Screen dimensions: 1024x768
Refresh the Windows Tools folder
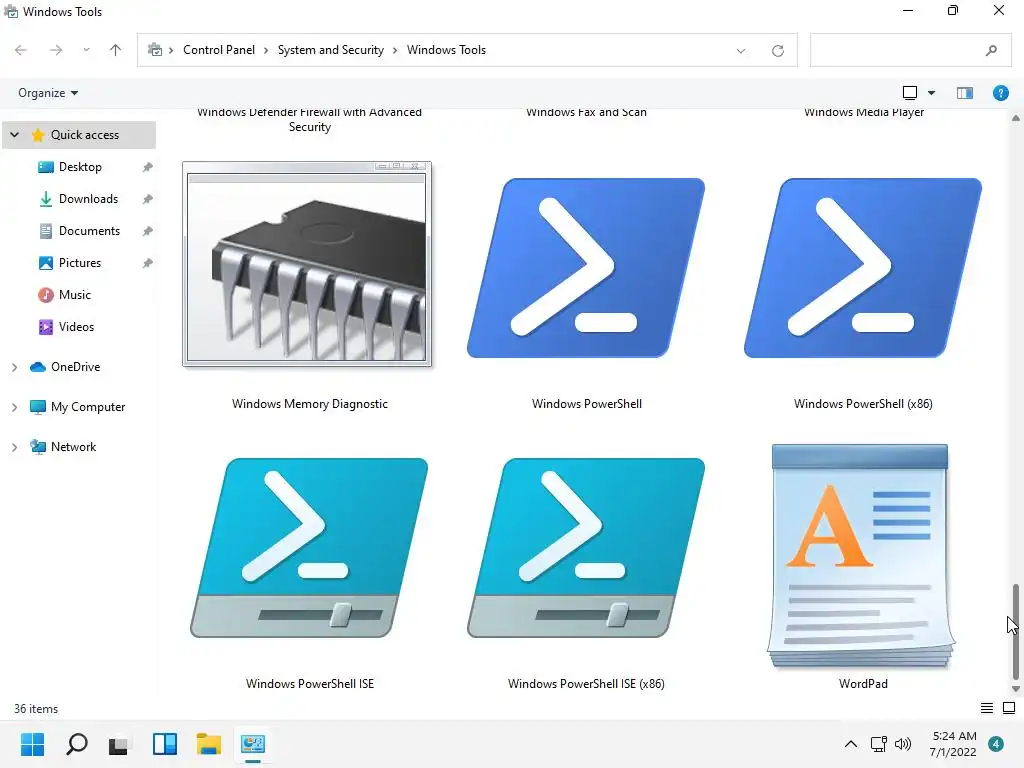778,51
